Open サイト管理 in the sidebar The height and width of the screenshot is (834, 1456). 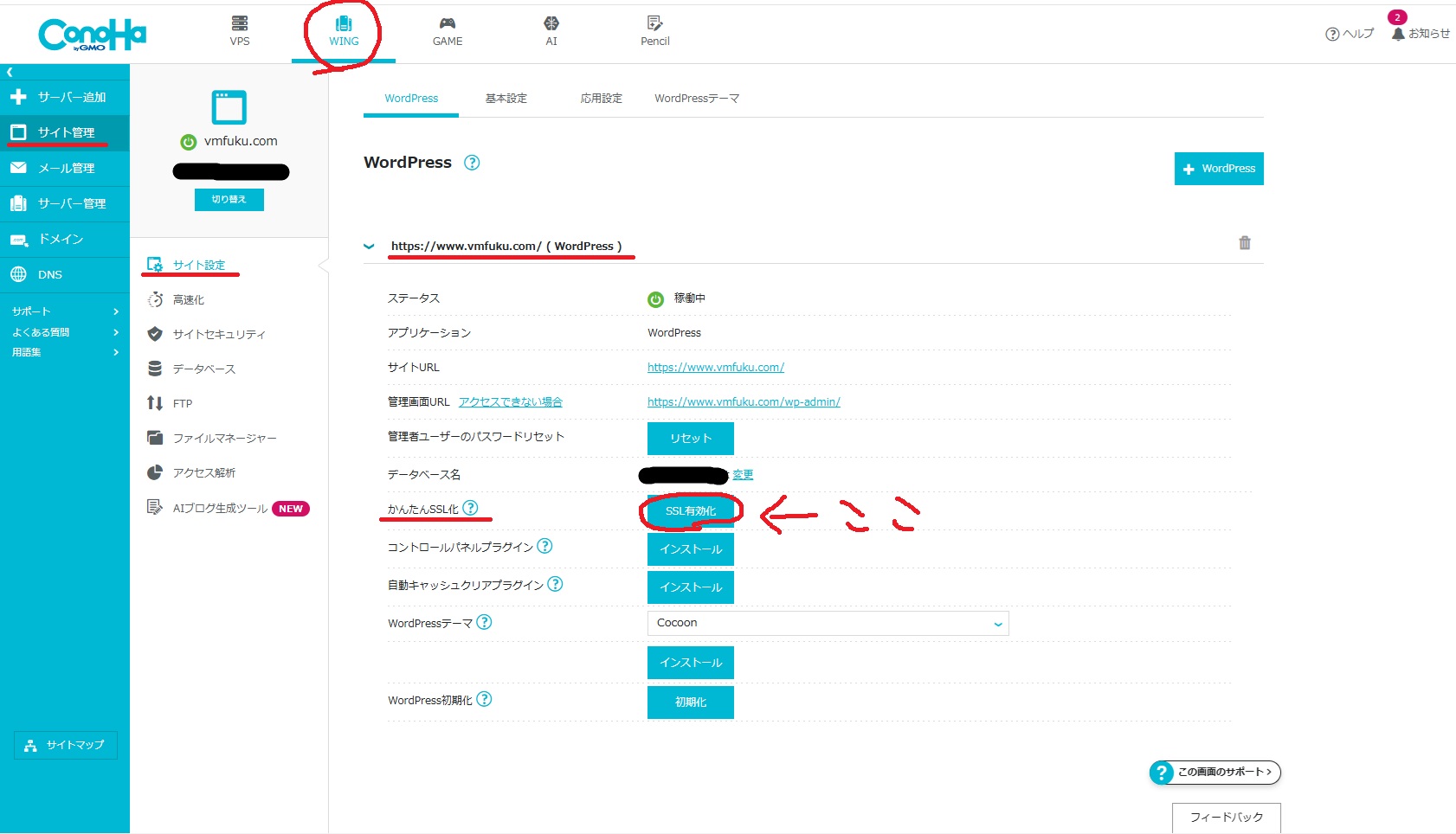(65, 132)
